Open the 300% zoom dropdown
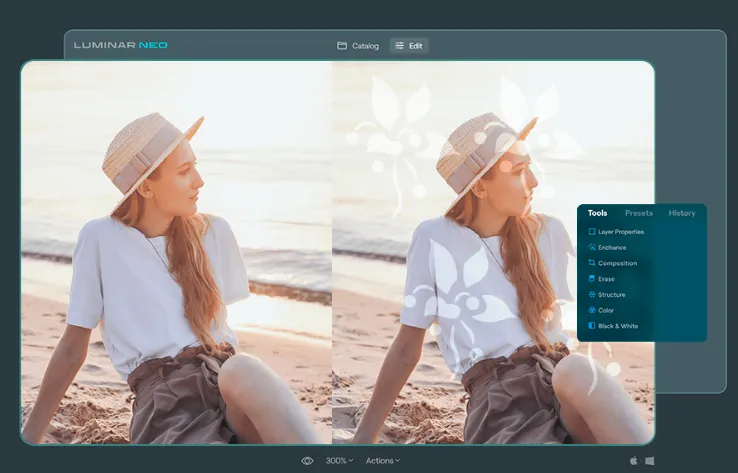The image size is (738, 473). (339, 461)
